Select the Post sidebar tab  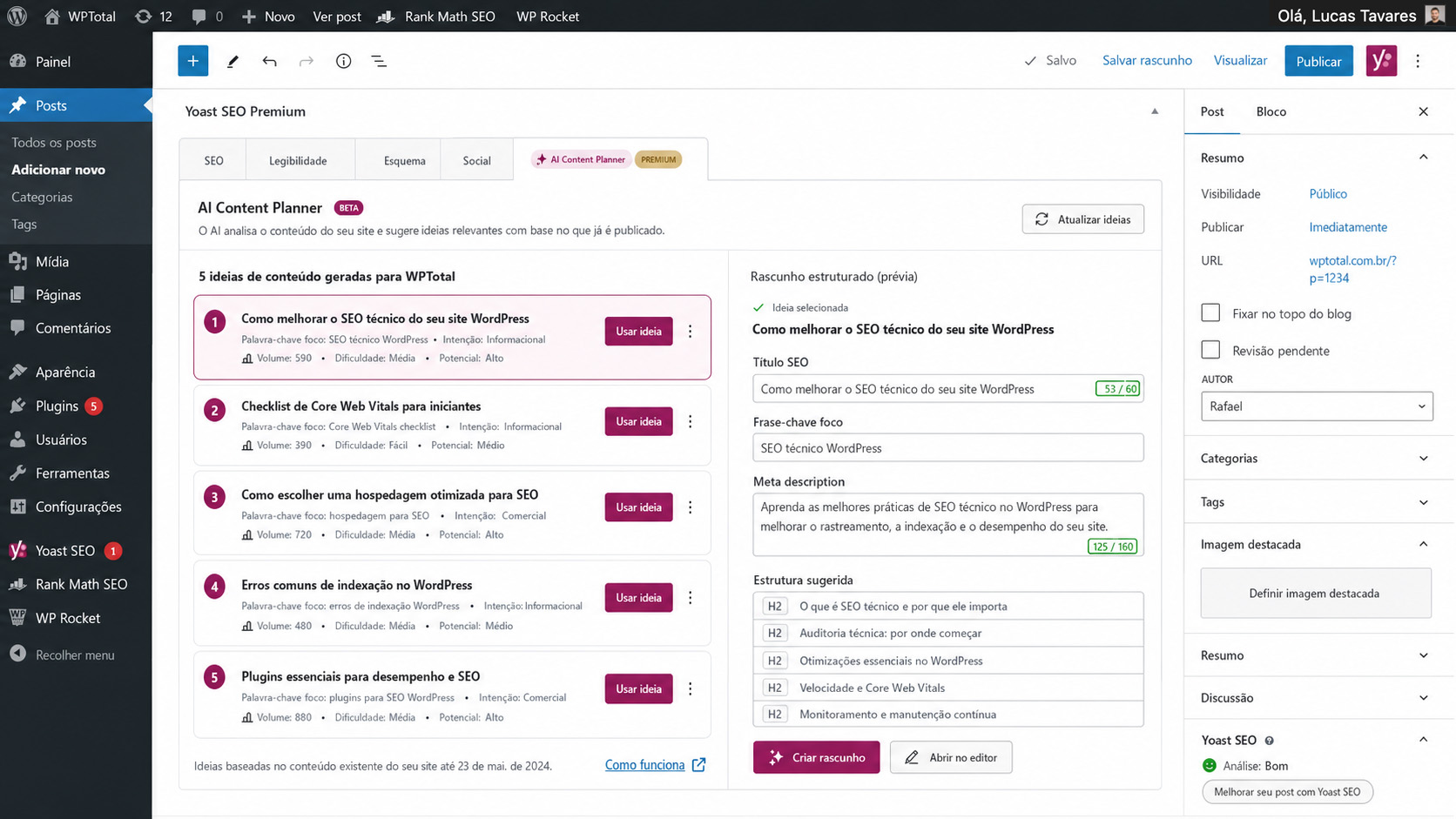click(1212, 111)
